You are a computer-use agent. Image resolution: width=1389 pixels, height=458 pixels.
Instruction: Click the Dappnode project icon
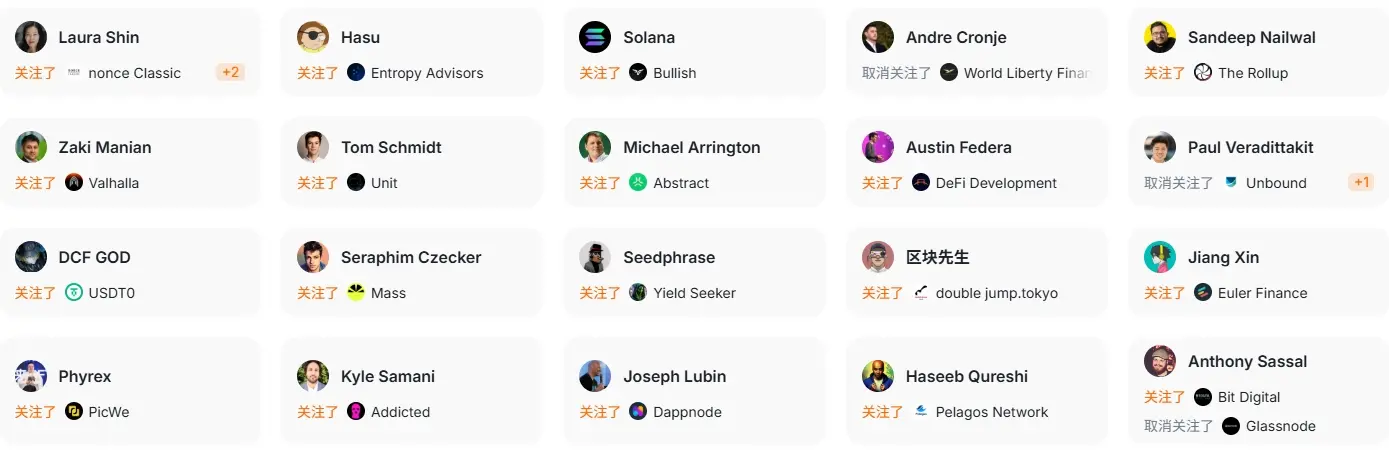click(x=638, y=411)
